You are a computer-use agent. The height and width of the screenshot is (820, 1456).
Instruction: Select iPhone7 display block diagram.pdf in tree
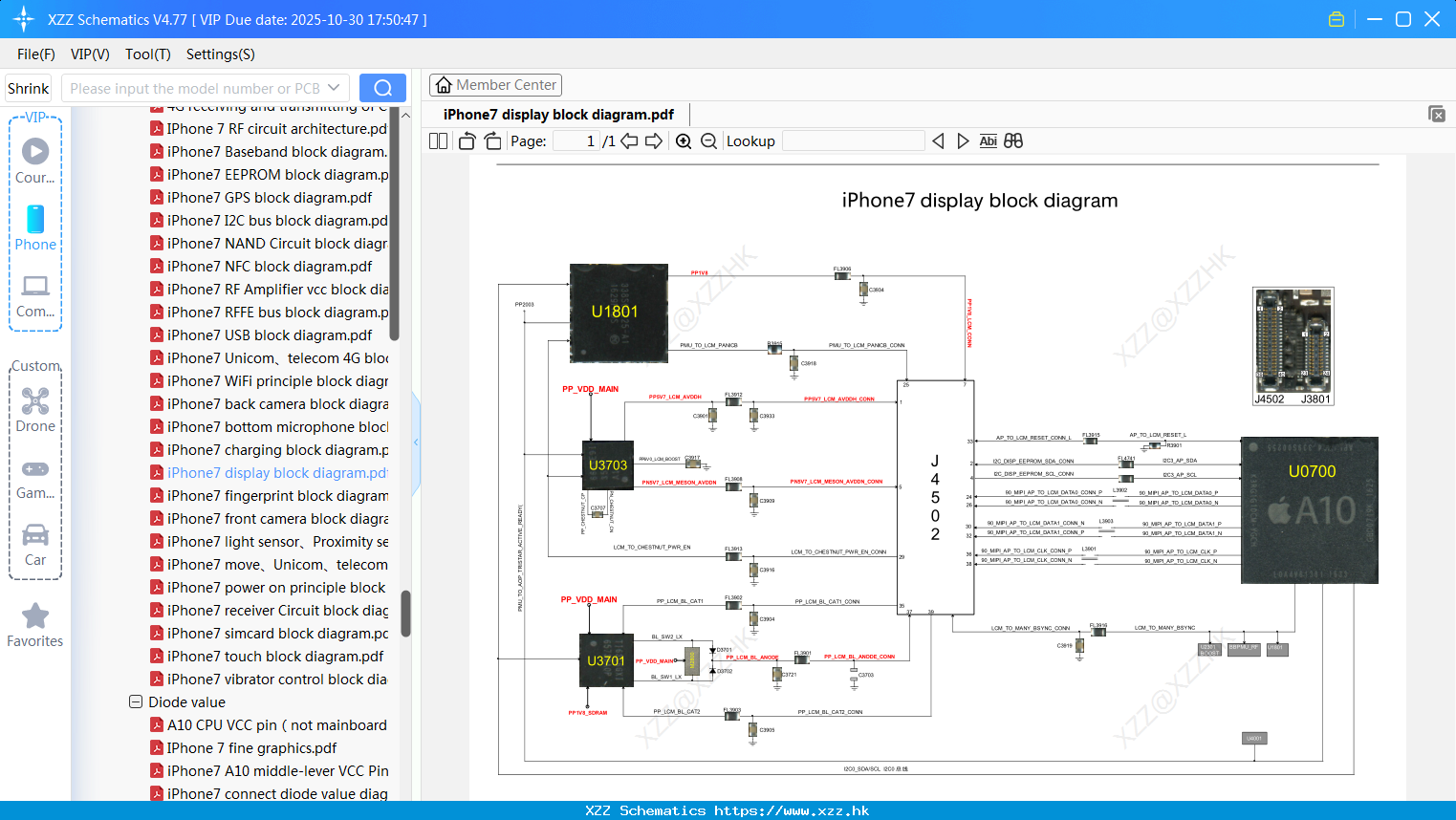tap(270, 472)
